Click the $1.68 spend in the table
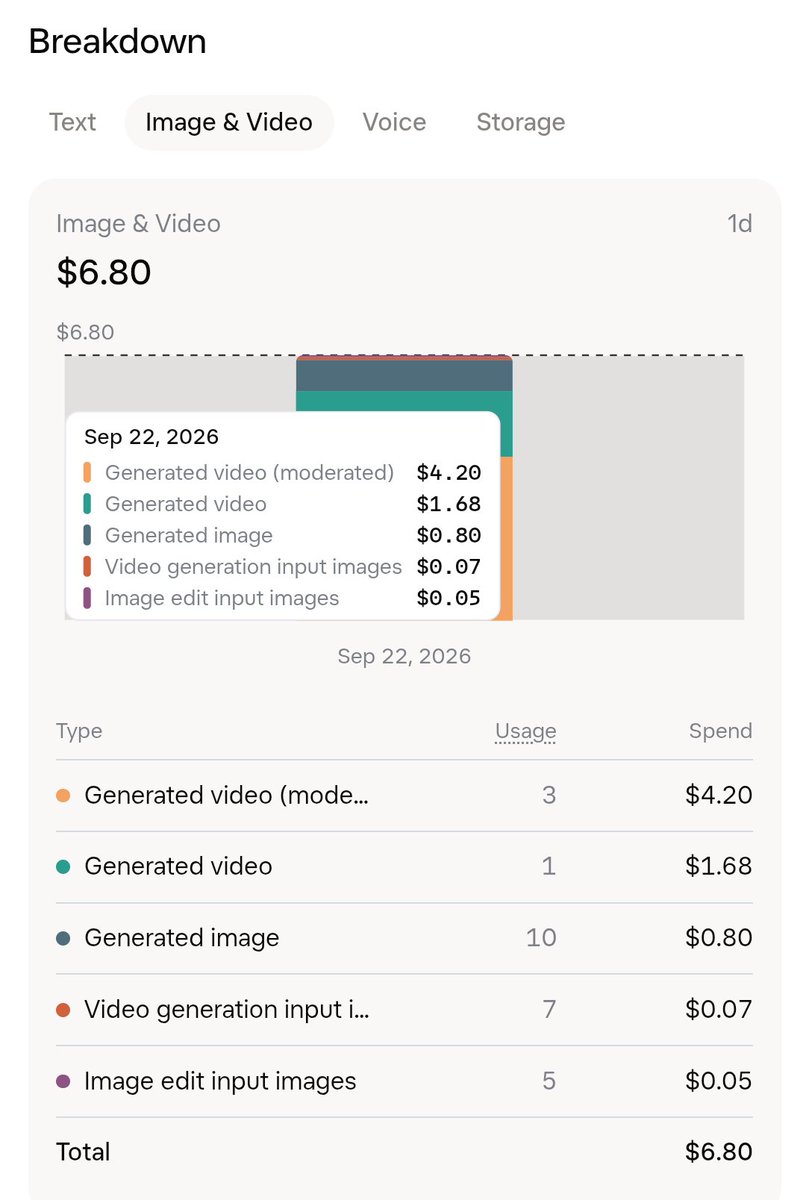The width and height of the screenshot is (809, 1200). click(718, 866)
